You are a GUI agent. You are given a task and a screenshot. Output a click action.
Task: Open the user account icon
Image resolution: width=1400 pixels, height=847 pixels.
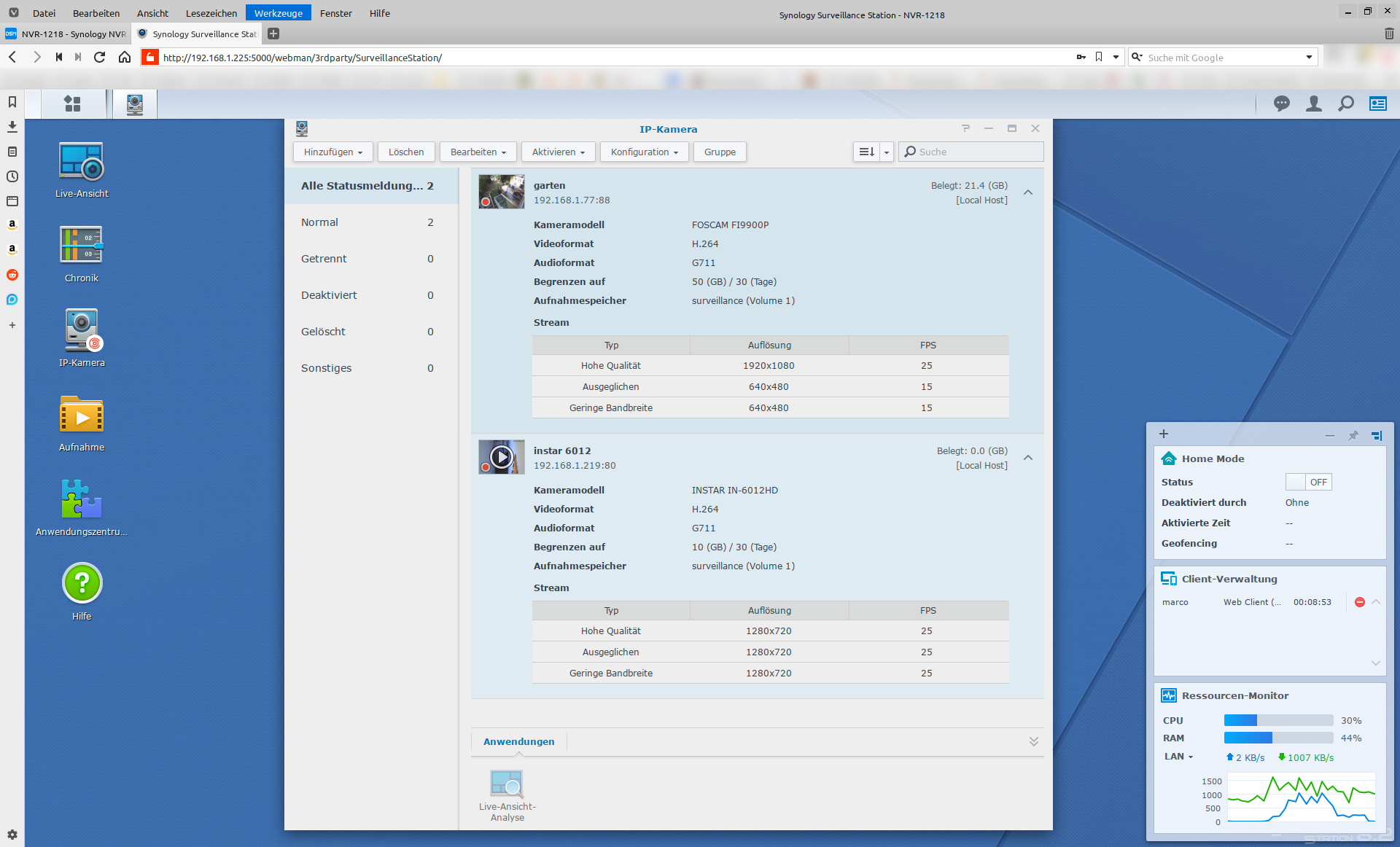click(x=1314, y=104)
